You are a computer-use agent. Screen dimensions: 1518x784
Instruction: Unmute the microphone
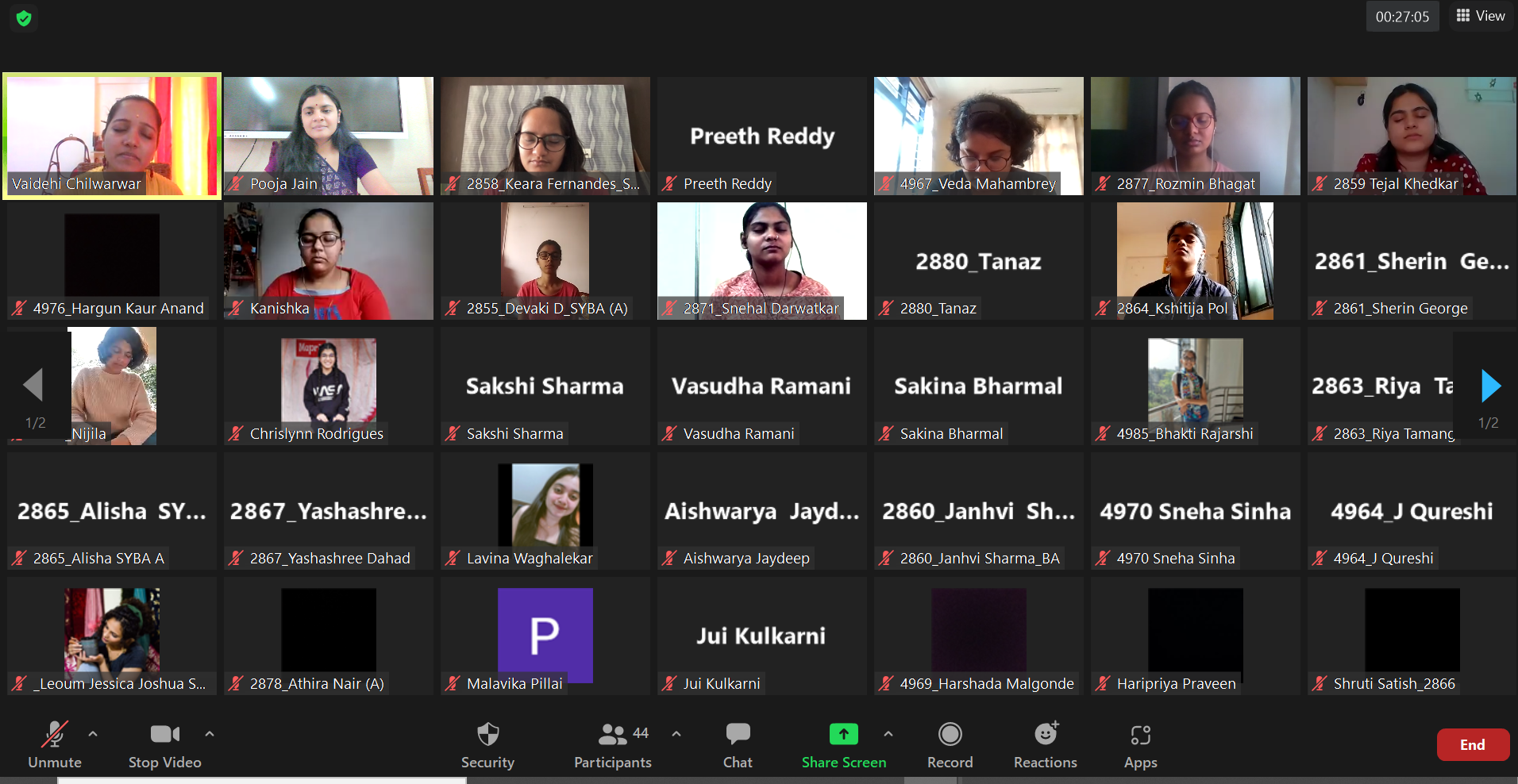coord(54,735)
